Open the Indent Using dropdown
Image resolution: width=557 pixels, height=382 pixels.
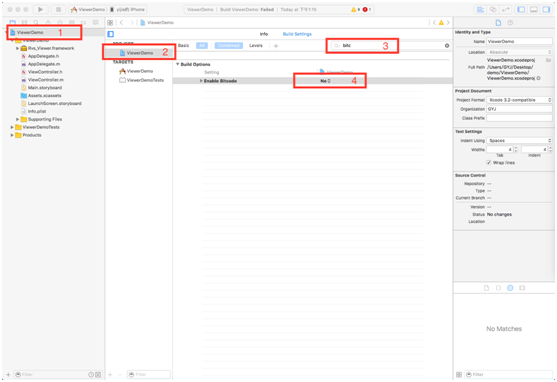pyautogui.click(x=519, y=141)
